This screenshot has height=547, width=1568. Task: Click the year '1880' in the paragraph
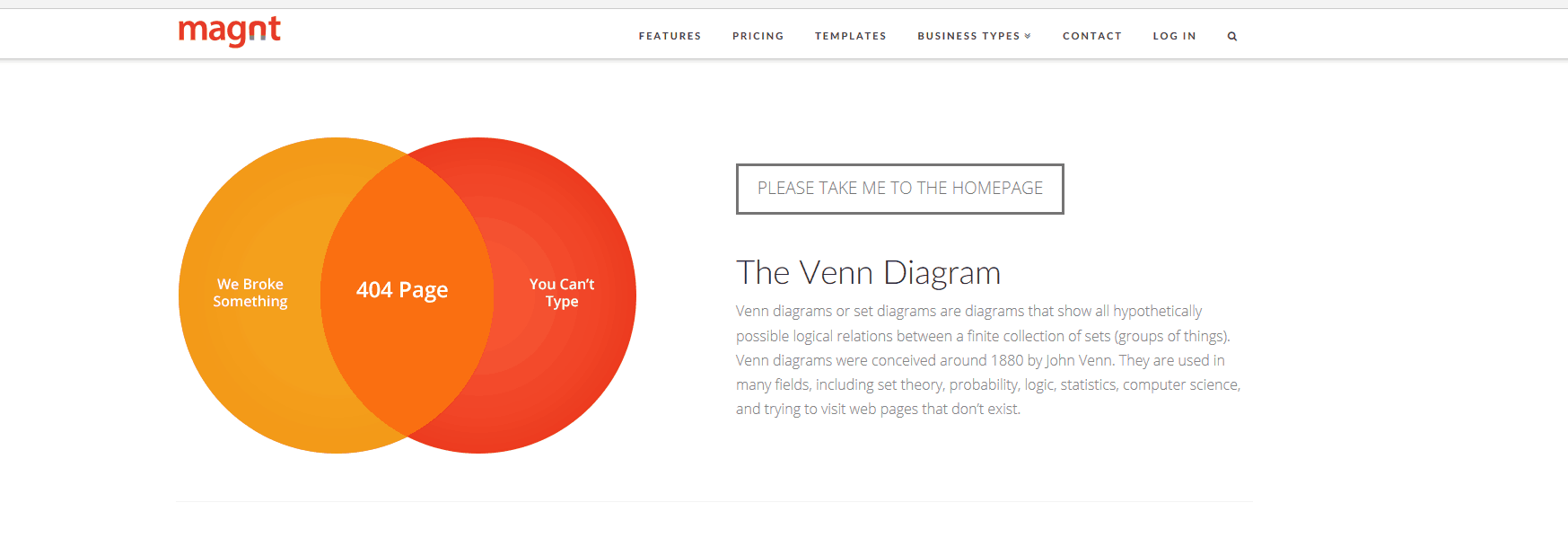(1006, 360)
